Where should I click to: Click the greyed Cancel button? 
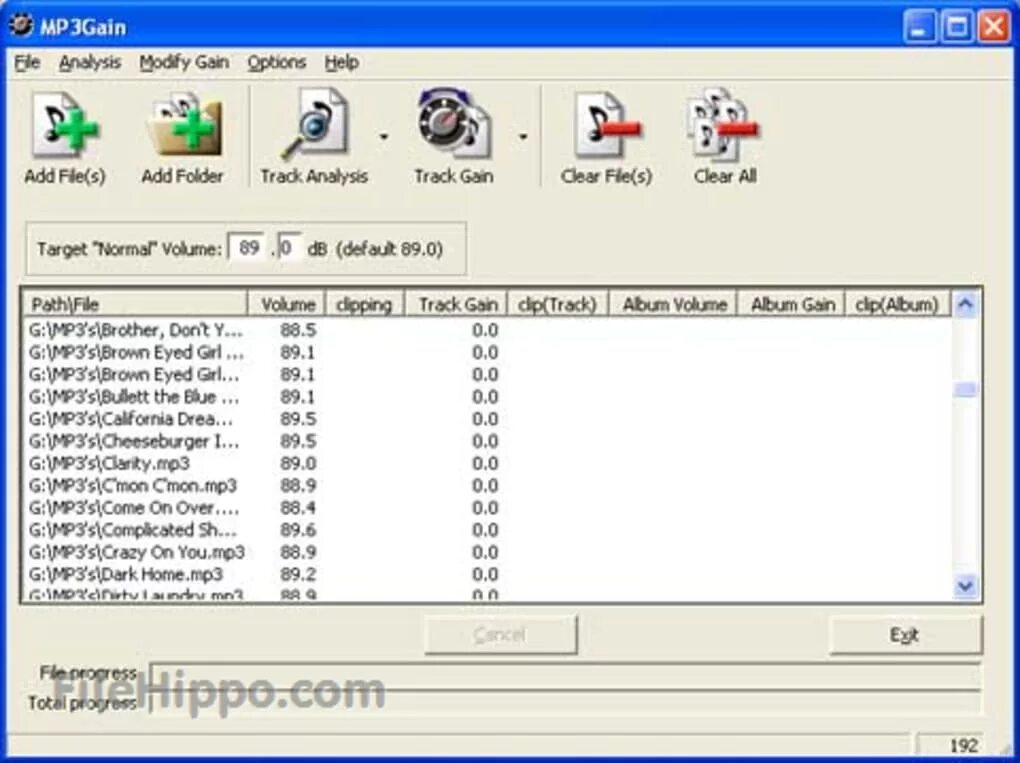coord(500,635)
